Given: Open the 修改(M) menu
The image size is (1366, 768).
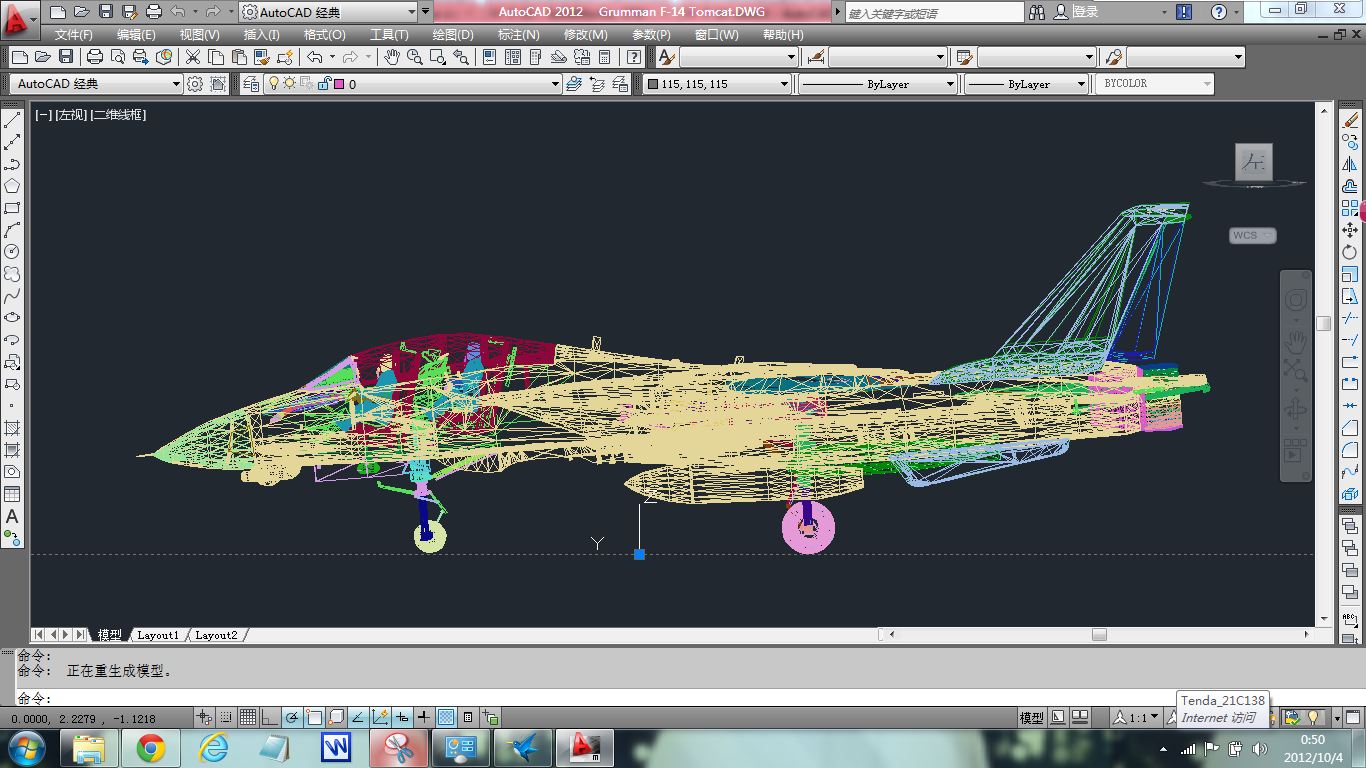Looking at the screenshot, I should point(585,35).
